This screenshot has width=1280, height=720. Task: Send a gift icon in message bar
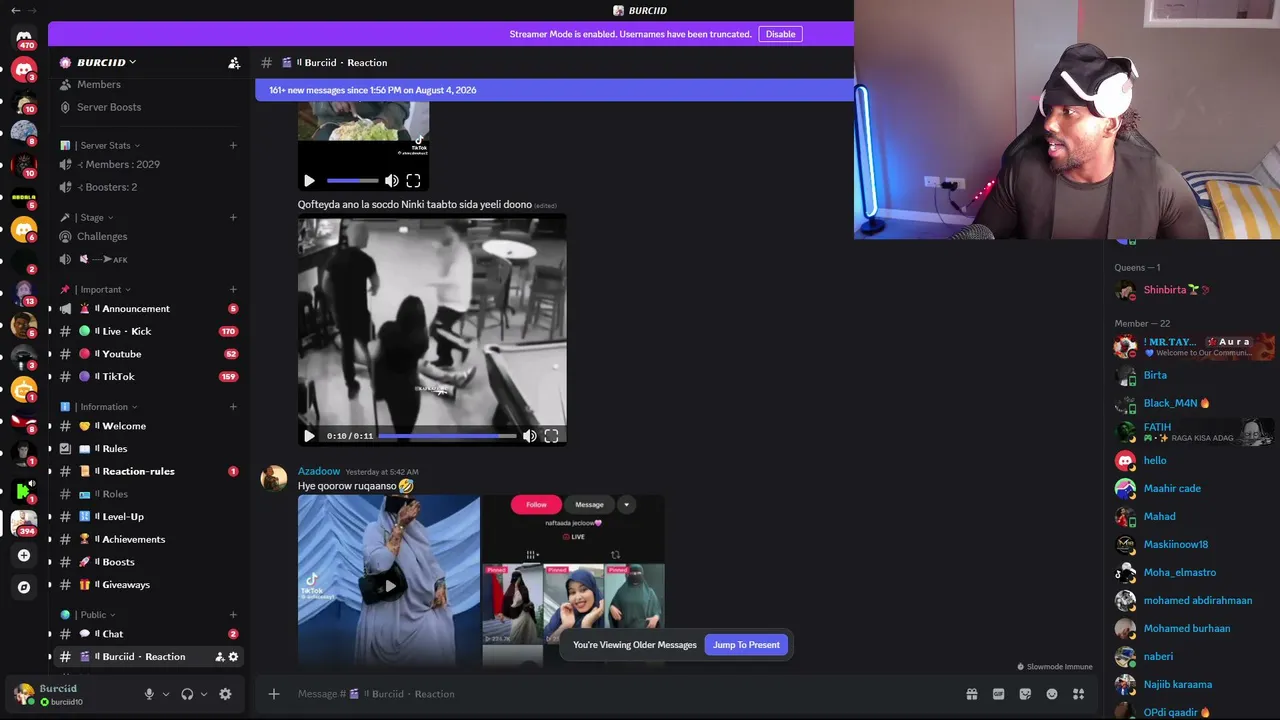coord(971,694)
